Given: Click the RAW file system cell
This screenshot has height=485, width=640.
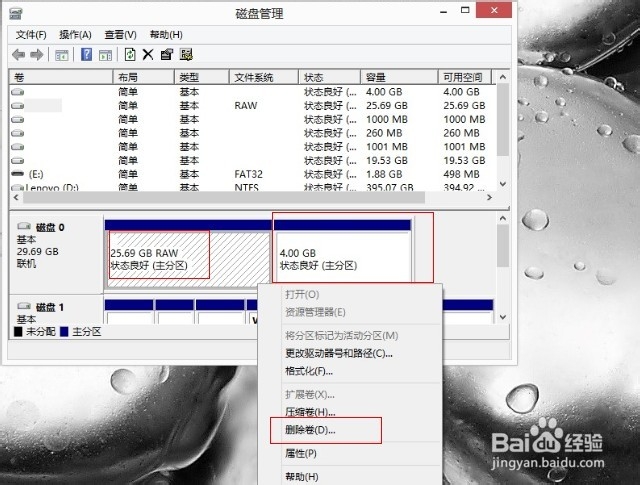Looking at the screenshot, I should (x=246, y=106).
